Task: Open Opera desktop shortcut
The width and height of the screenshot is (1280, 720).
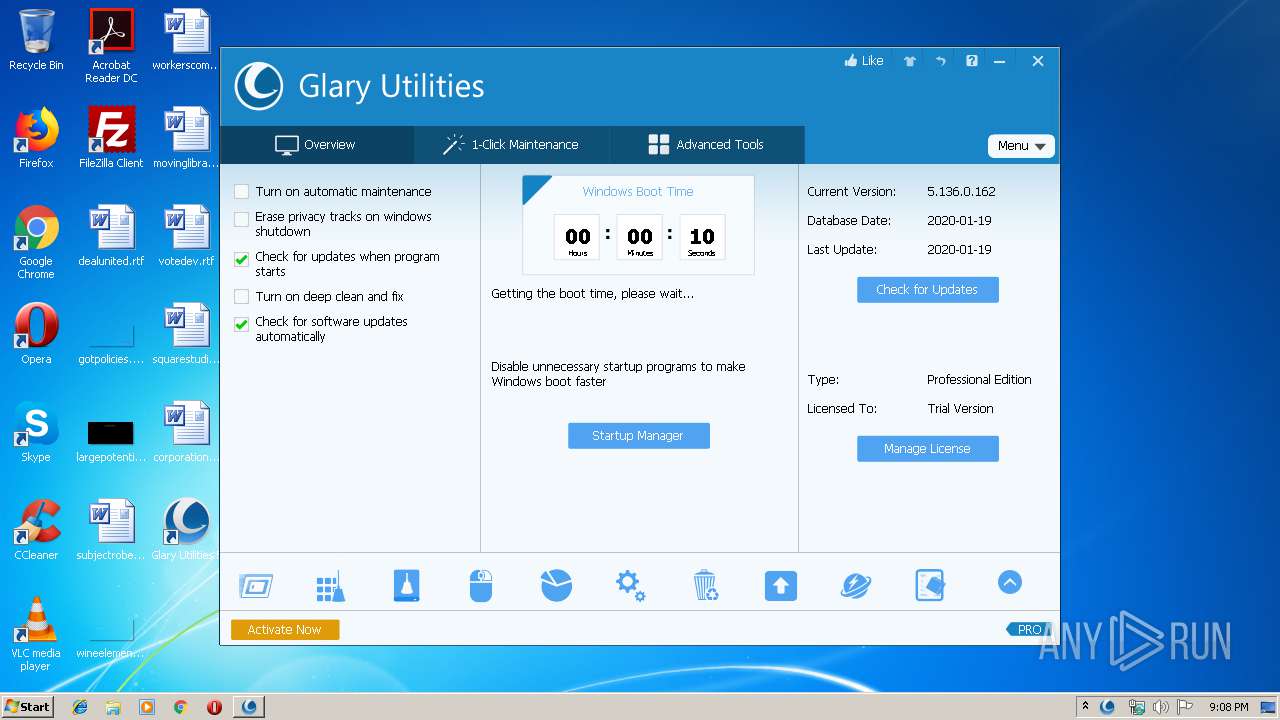Action: coord(36,334)
